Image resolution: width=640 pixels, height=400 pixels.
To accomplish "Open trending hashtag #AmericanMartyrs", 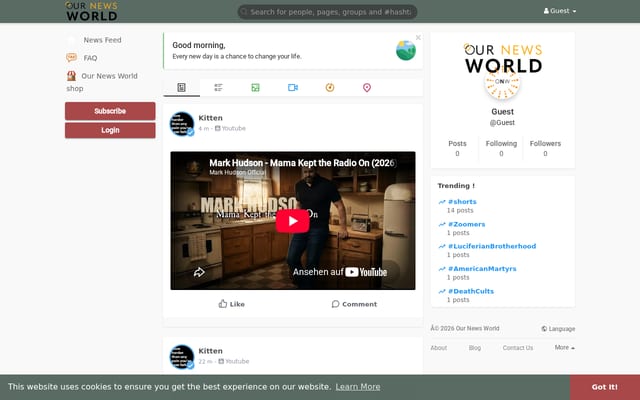I will pyautogui.click(x=482, y=269).
